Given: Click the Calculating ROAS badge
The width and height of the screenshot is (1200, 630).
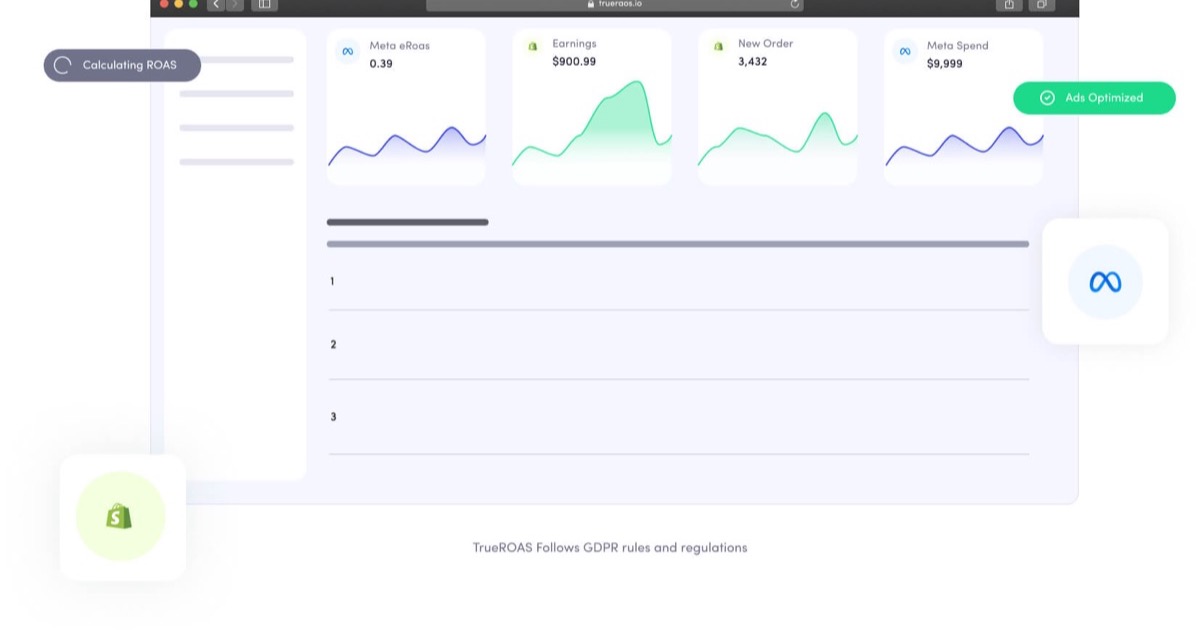Looking at the screenshot, I should [122, 65].
